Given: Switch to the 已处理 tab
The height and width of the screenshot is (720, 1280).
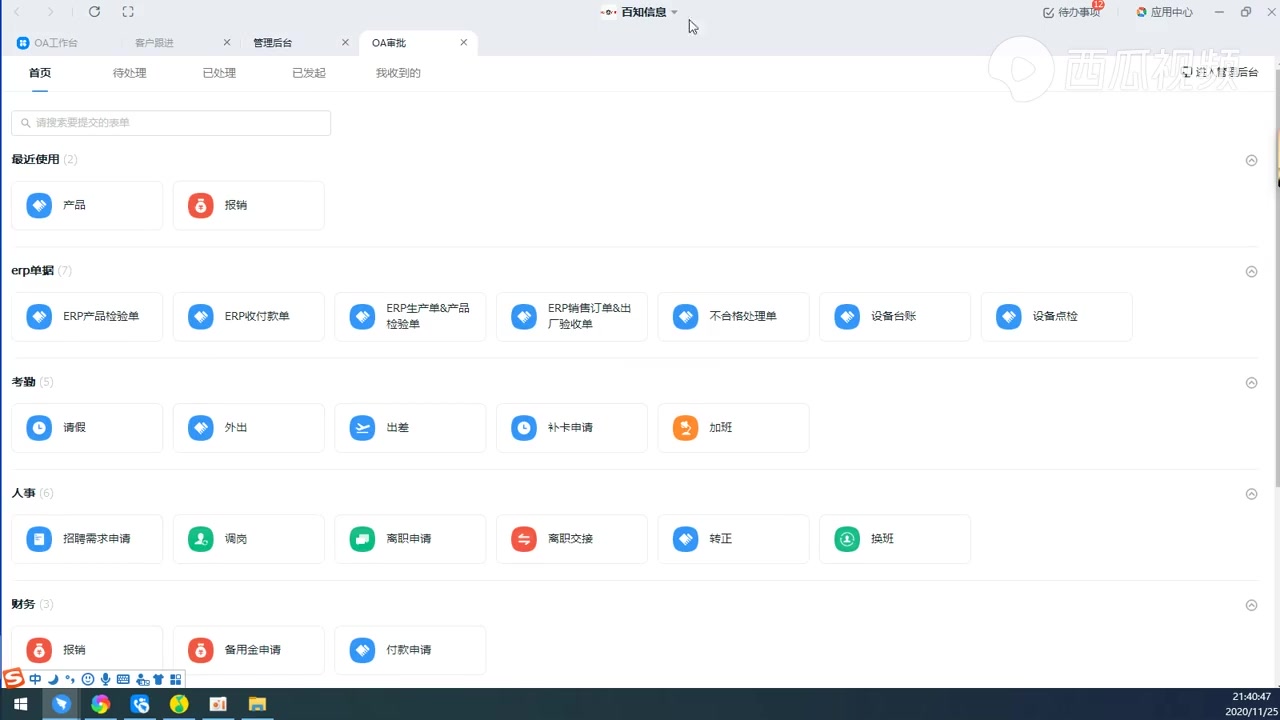Looking at the screenshot, I should coord(219,73).
